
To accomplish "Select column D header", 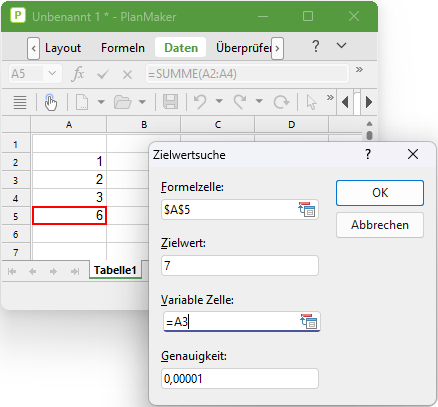I will click(292, 125).
